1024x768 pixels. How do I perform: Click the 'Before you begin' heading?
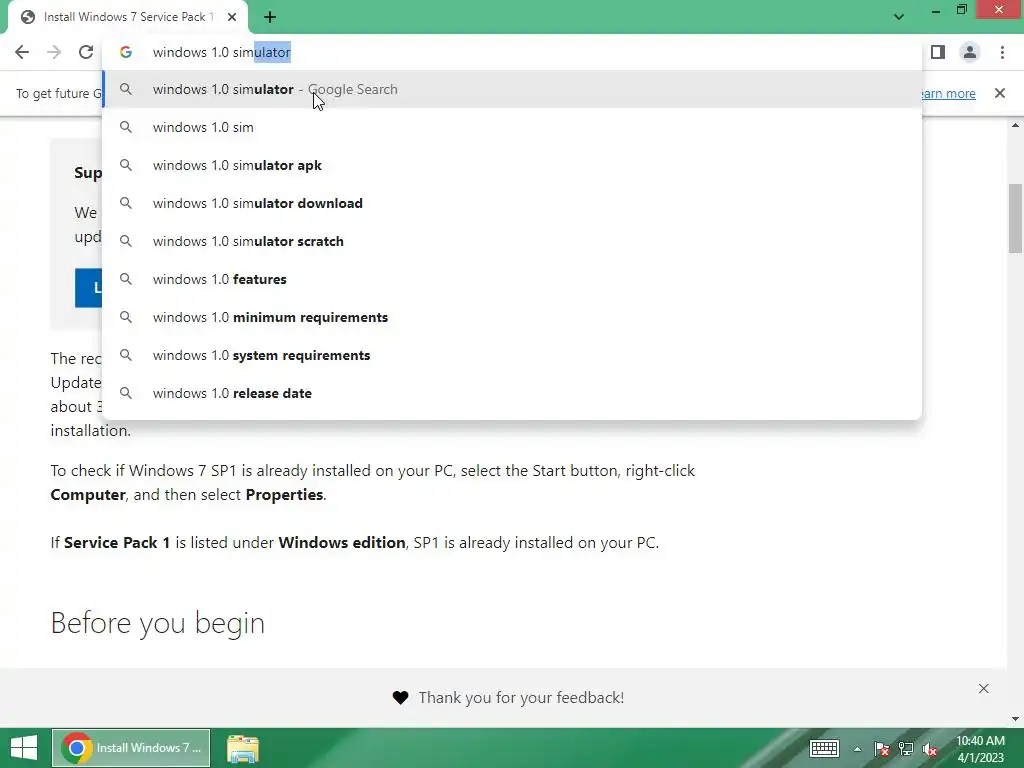coord(157,623)
